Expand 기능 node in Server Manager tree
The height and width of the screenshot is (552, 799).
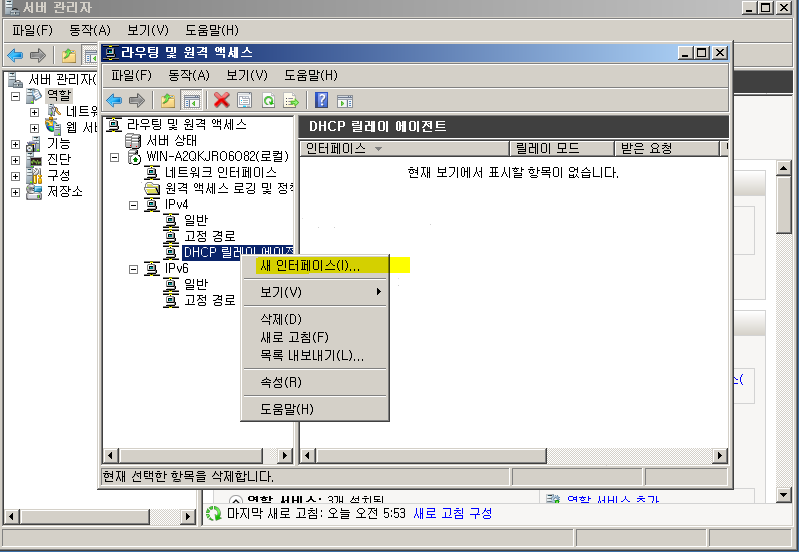16,144
